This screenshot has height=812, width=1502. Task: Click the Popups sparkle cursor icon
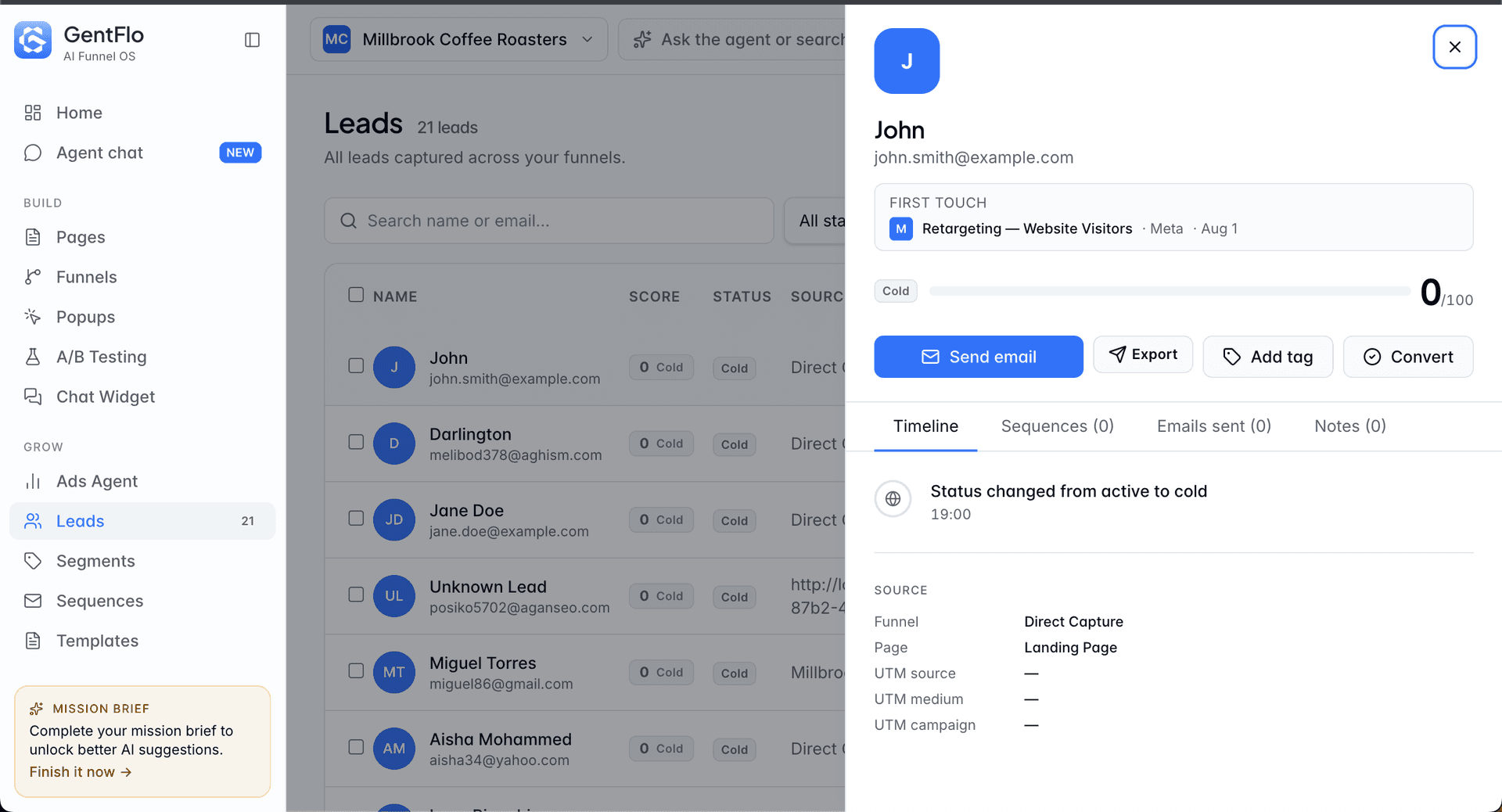(x=33, y=317)
